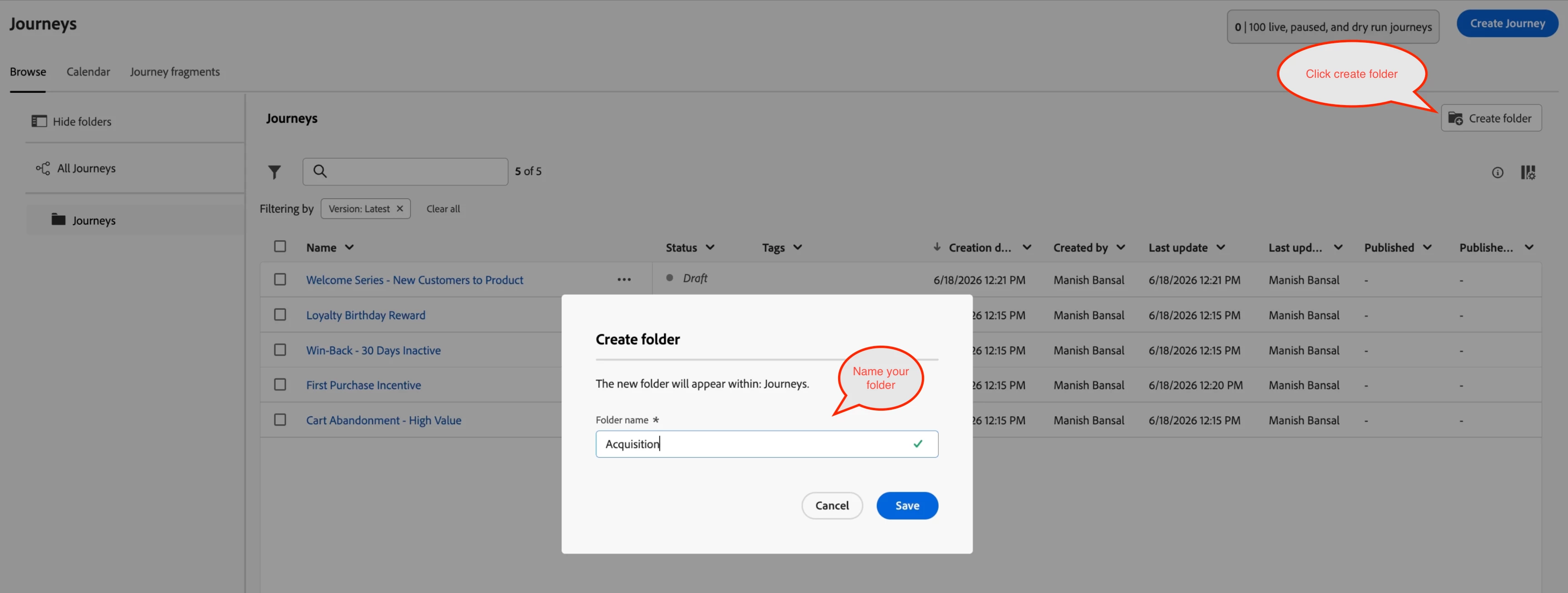The height and width of the screenshot is (593, 1568).
Task: Open the Win-Back - 30 Days Inactive journey
Action: tap(373, 350)
